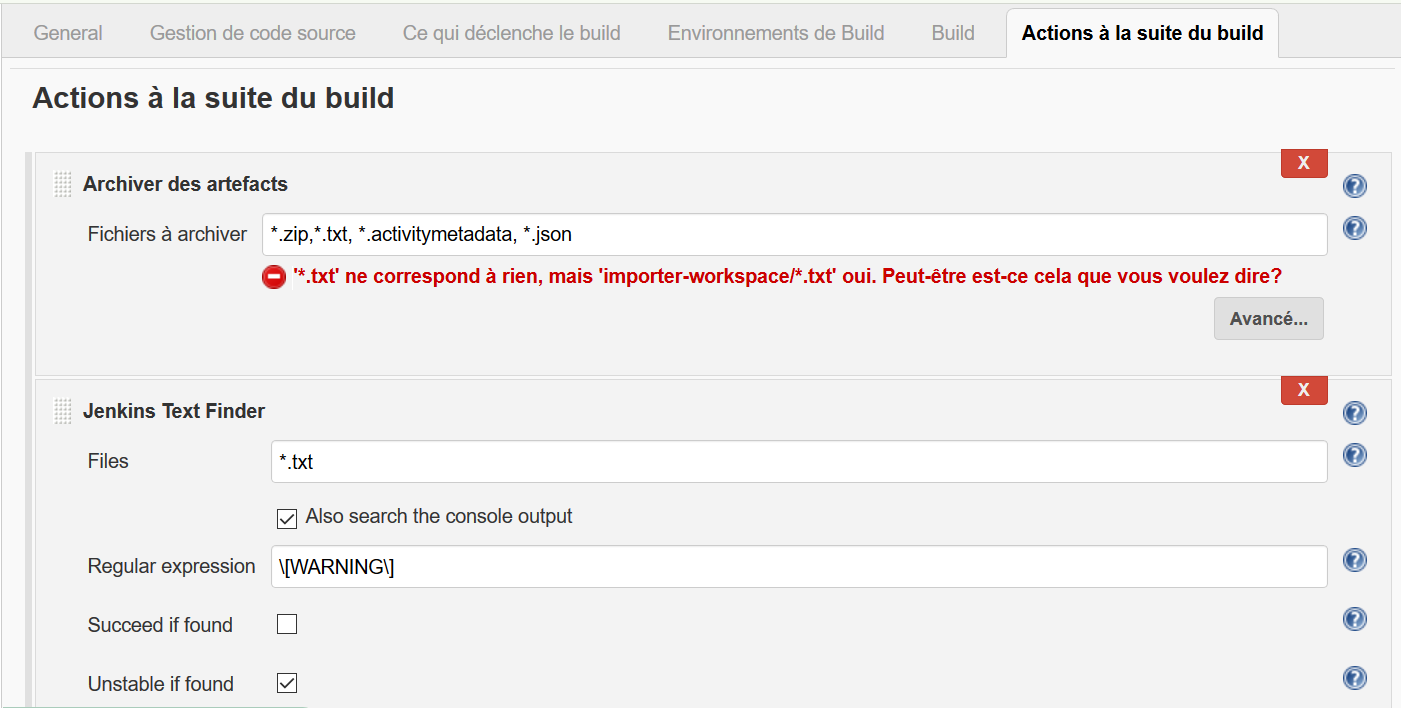Focus the Regular expression text field

tap(798, 566)
